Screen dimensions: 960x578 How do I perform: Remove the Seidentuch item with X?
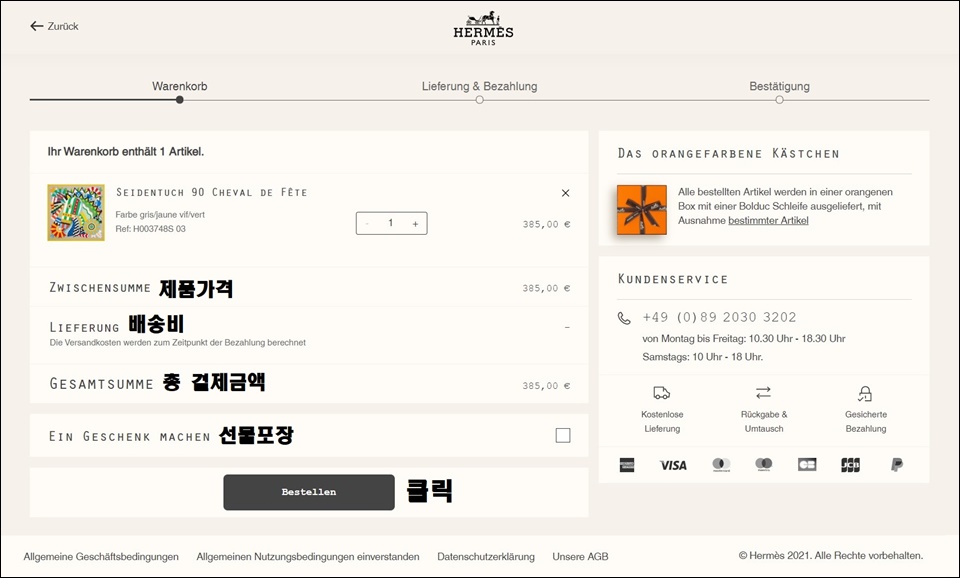pos(565,193)
